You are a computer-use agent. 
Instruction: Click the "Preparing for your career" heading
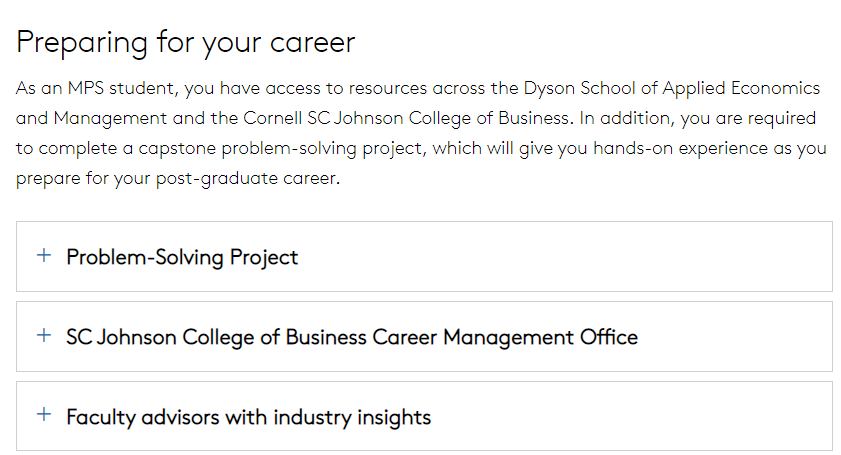(x=186, y=42)
